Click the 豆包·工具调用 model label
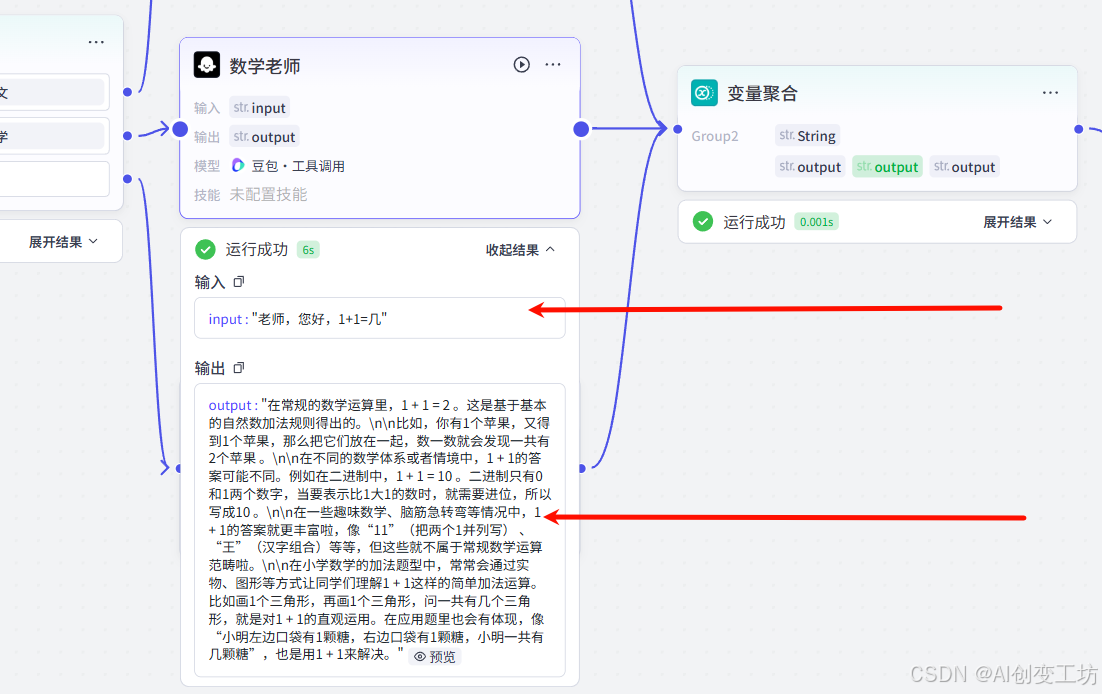This screenshot has height=694, width=1102. click(298, 166)
